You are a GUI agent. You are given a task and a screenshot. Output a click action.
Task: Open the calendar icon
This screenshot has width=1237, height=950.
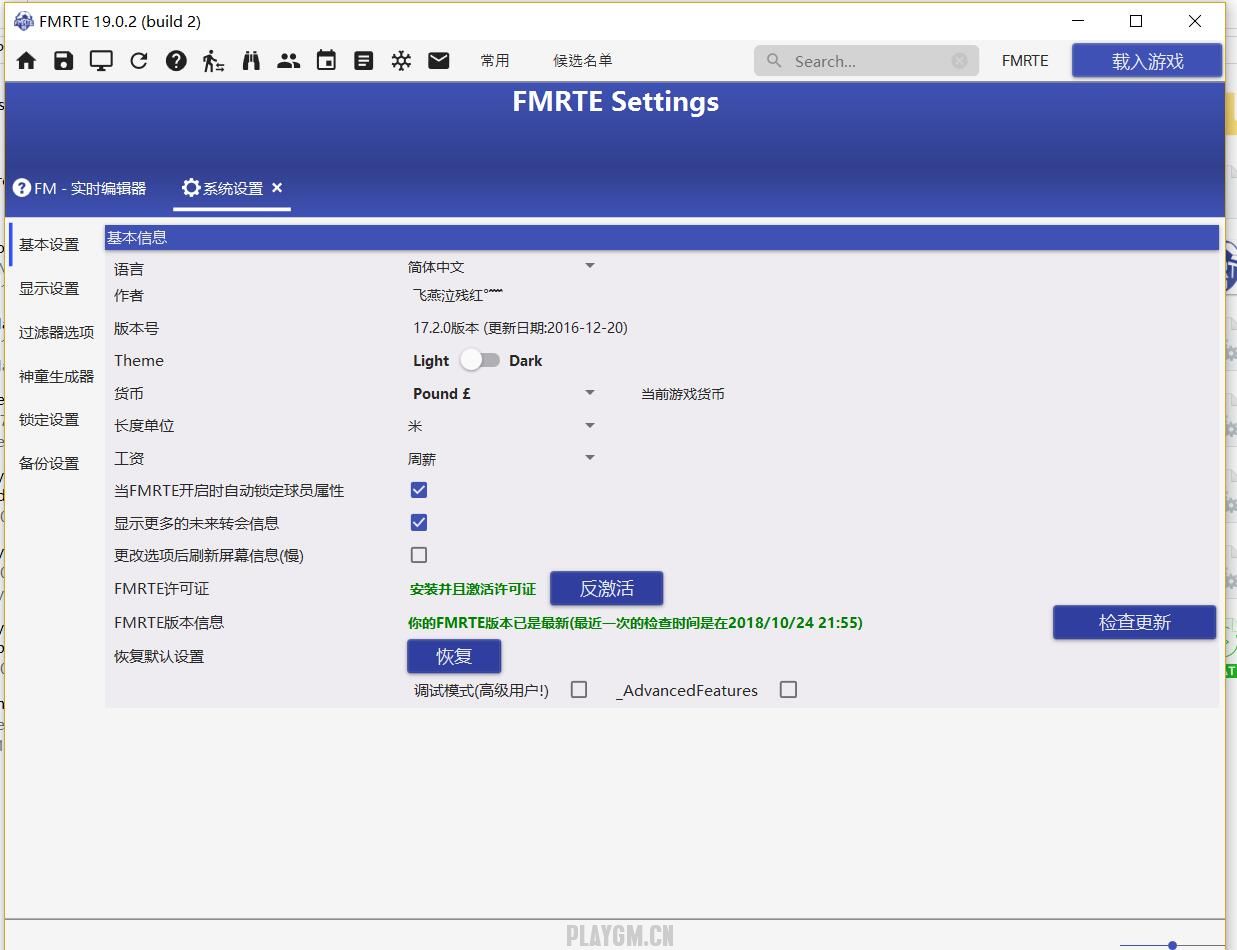click(326, 61)
